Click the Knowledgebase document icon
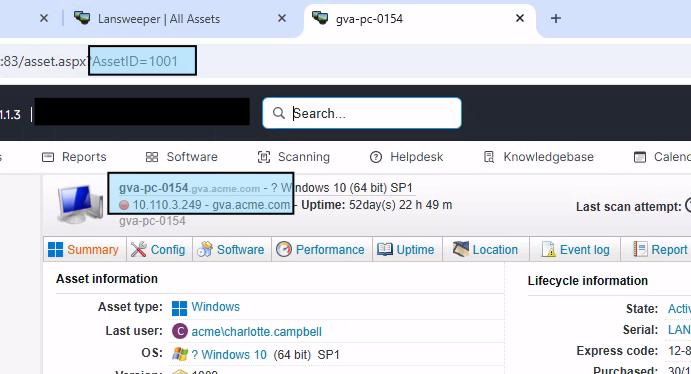The height and width of the screenshot is (374, 691). coord(489,157)
